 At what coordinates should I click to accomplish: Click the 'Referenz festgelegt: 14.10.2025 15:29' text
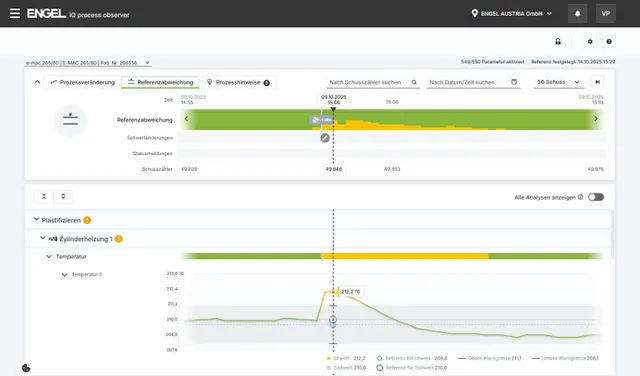[573, 62]
